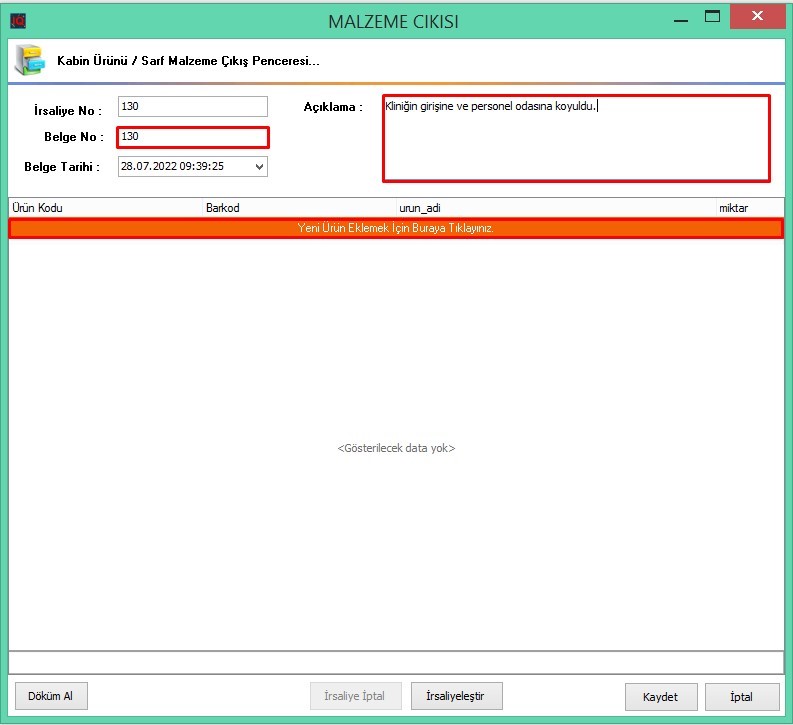Cancel using the İptal button
The height and width of the screenshot is (725, 793).
tap(742, 697)
